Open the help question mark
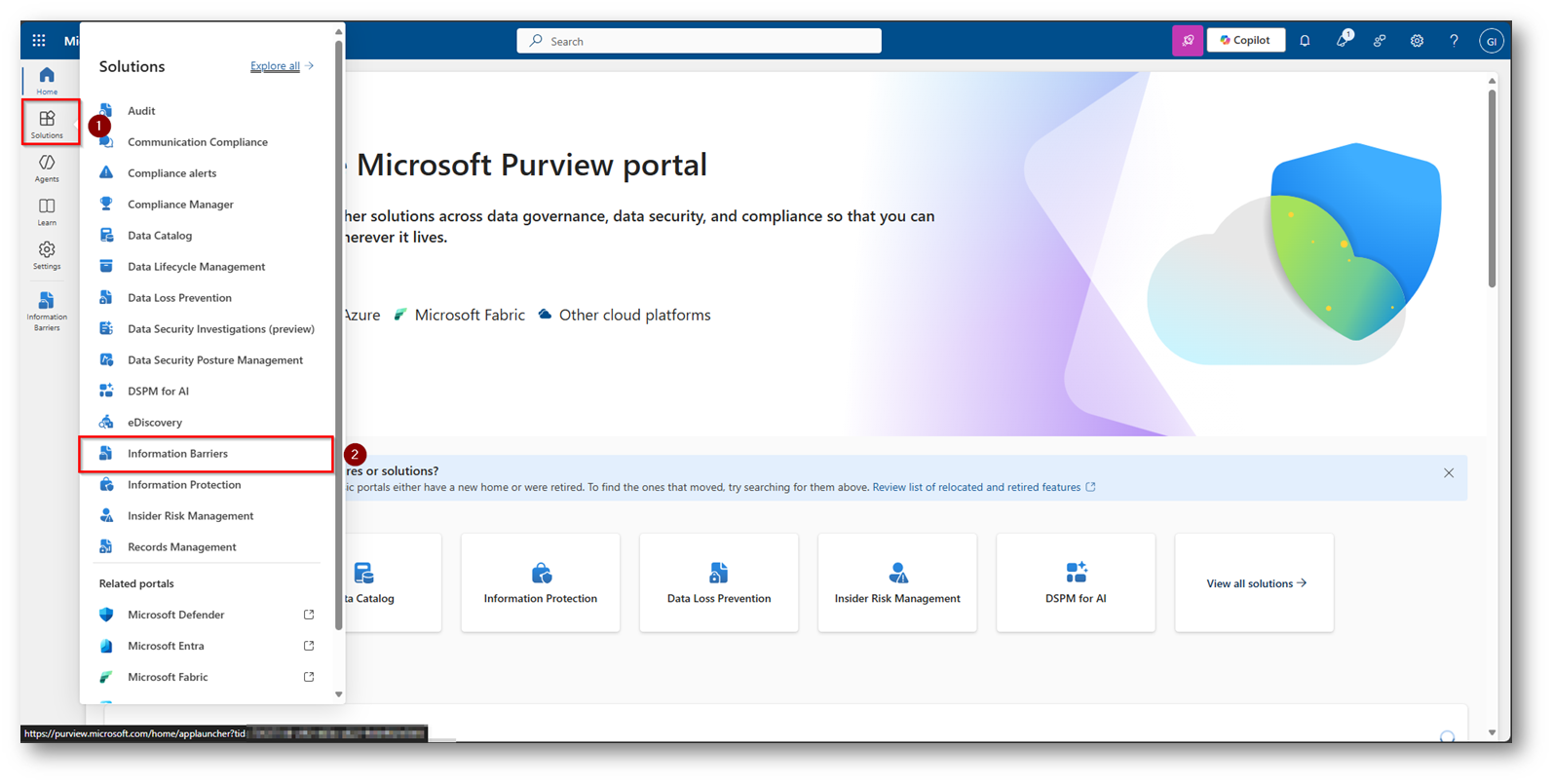Viewport: 1553px width, 784px height. click(1454, 41)
